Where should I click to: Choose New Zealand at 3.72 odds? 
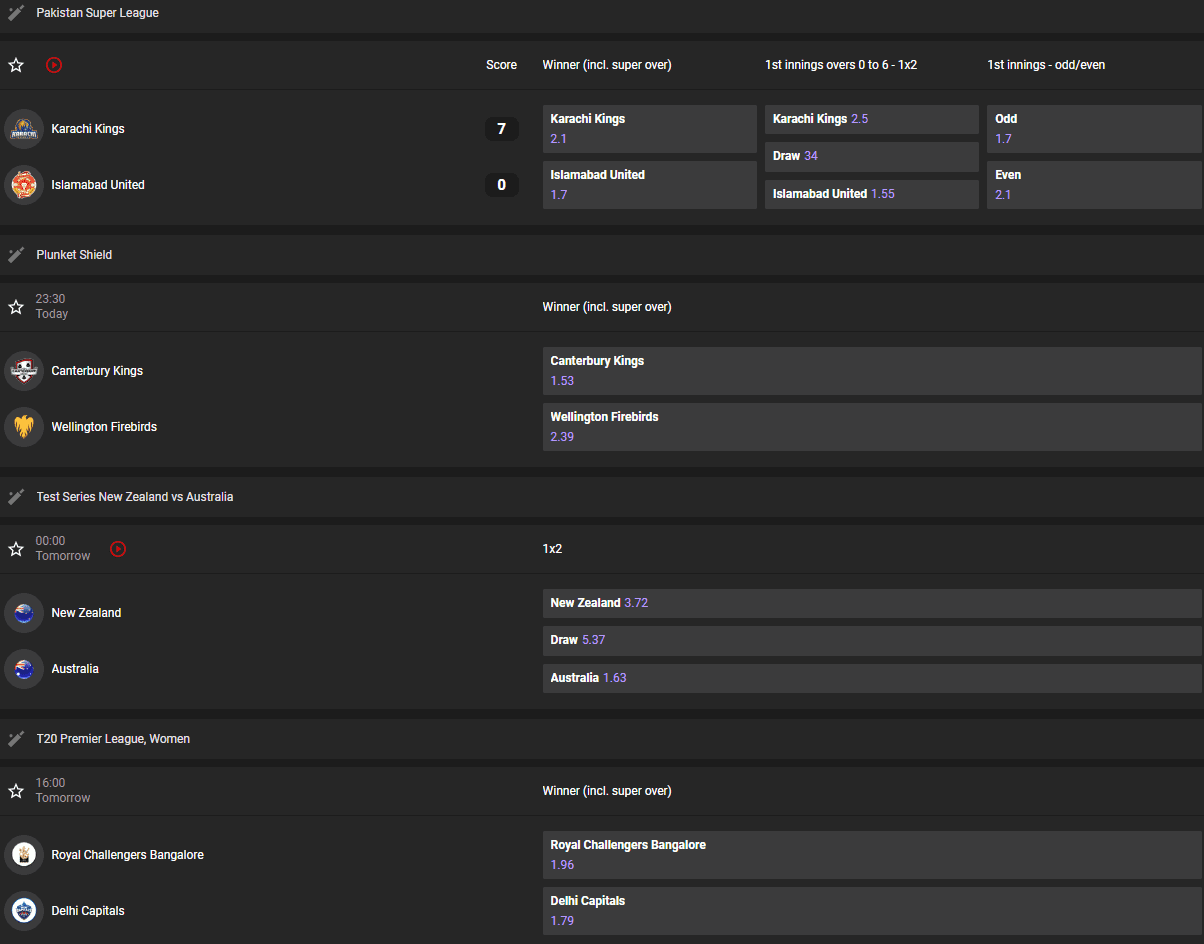coord(872,603)
